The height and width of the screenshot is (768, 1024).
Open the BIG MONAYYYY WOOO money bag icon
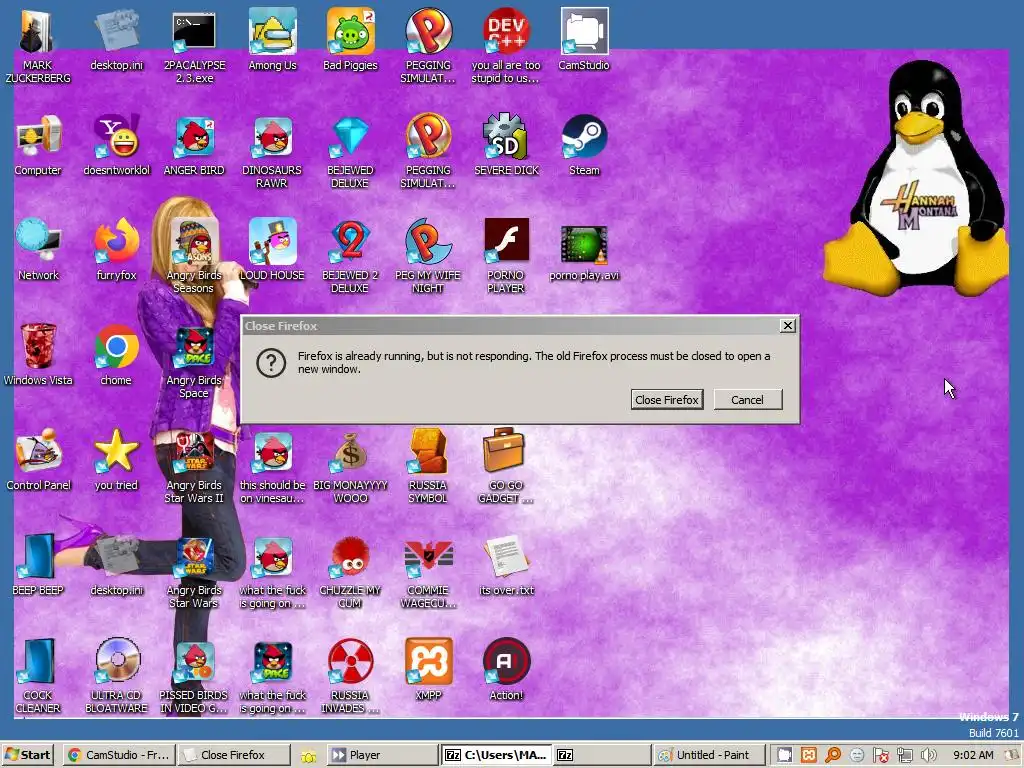pyautogui.click(x=351, y=466)
